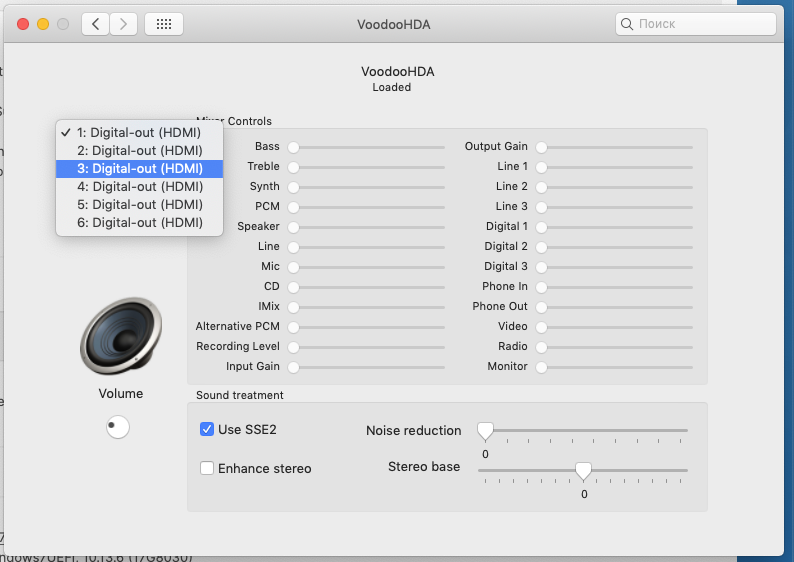Image resolution: width=794 pixels, height=562 pixels.
Task: Click the Digital 3 slider knob
Action: pyautogui.click(x=541, y=267)
